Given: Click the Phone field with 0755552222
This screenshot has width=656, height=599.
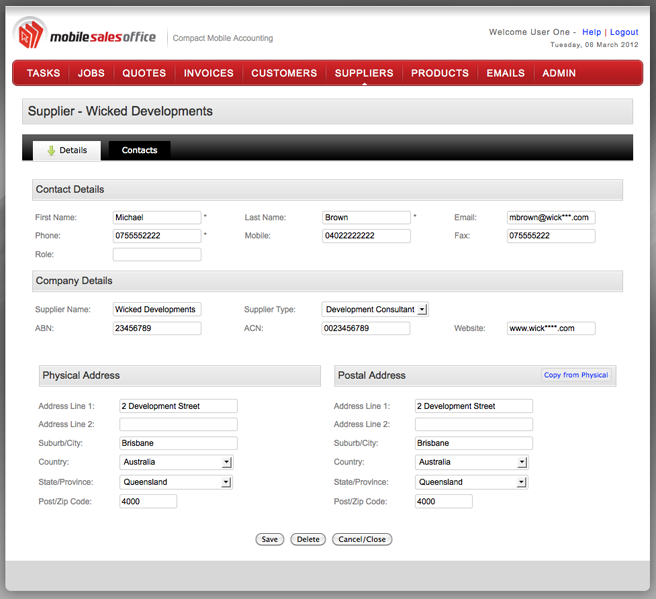Looking at the screenshot, I should [x=157, y=236].
